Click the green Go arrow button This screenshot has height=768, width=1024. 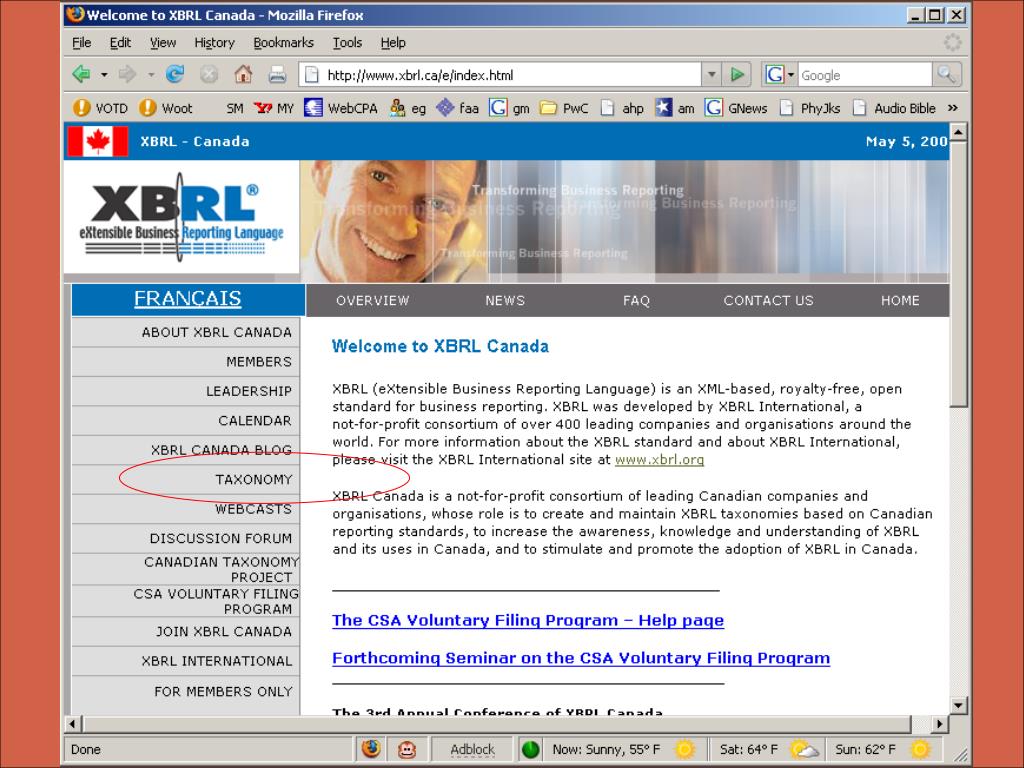pos(737,74)
